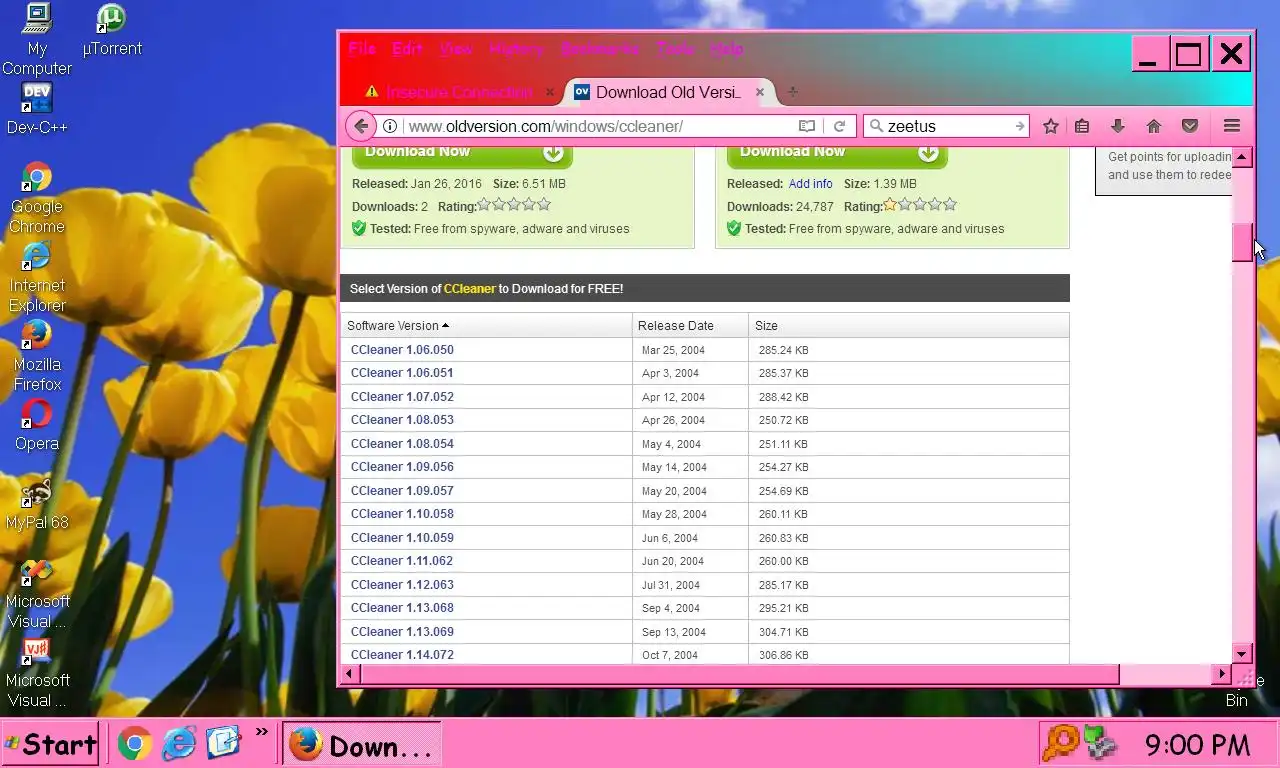
Task: Select µTorrent desktop icon
Action: point(112,31)
